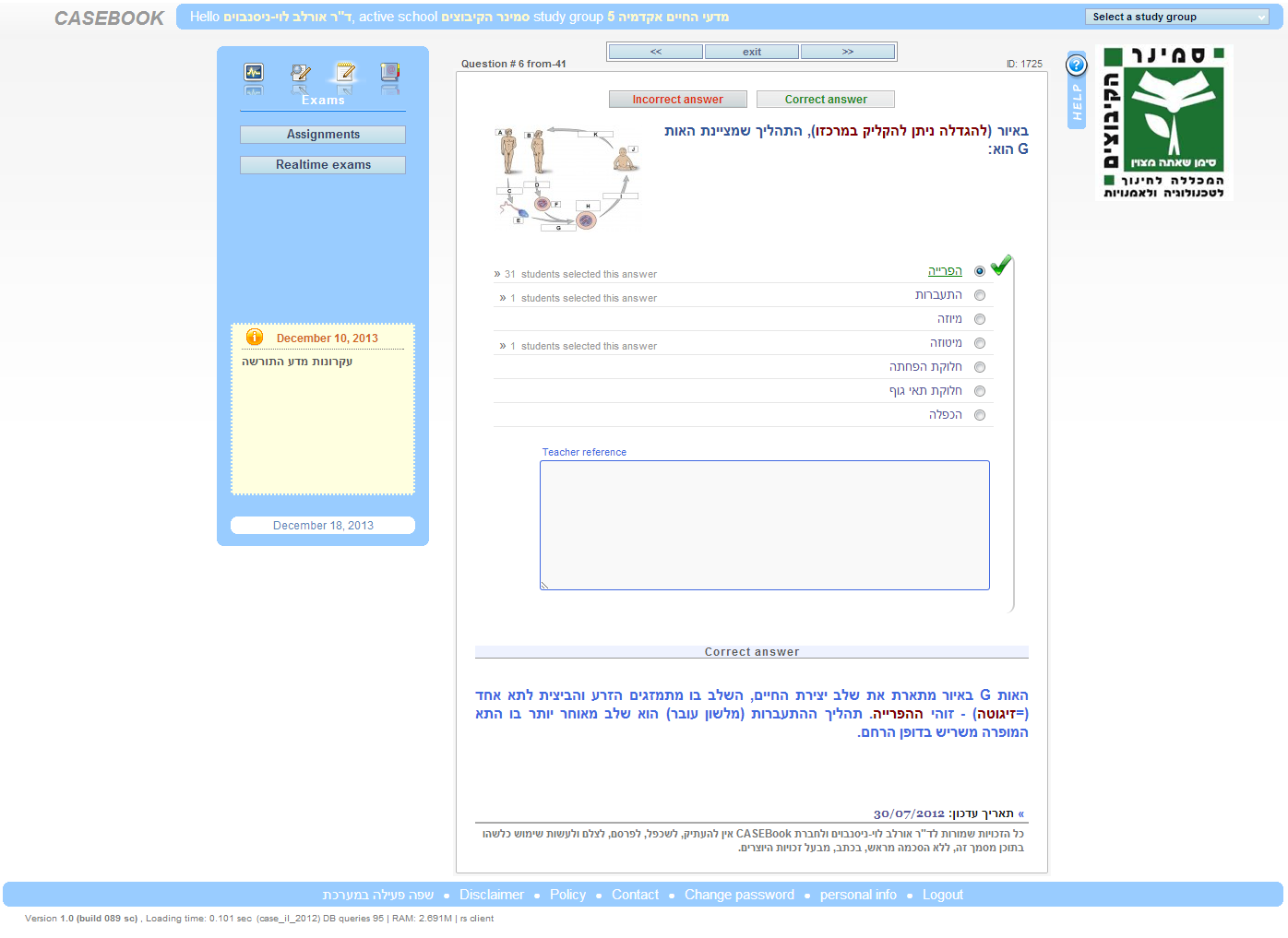
Task: Select the התעברות radio button
Action: [980, 295]
